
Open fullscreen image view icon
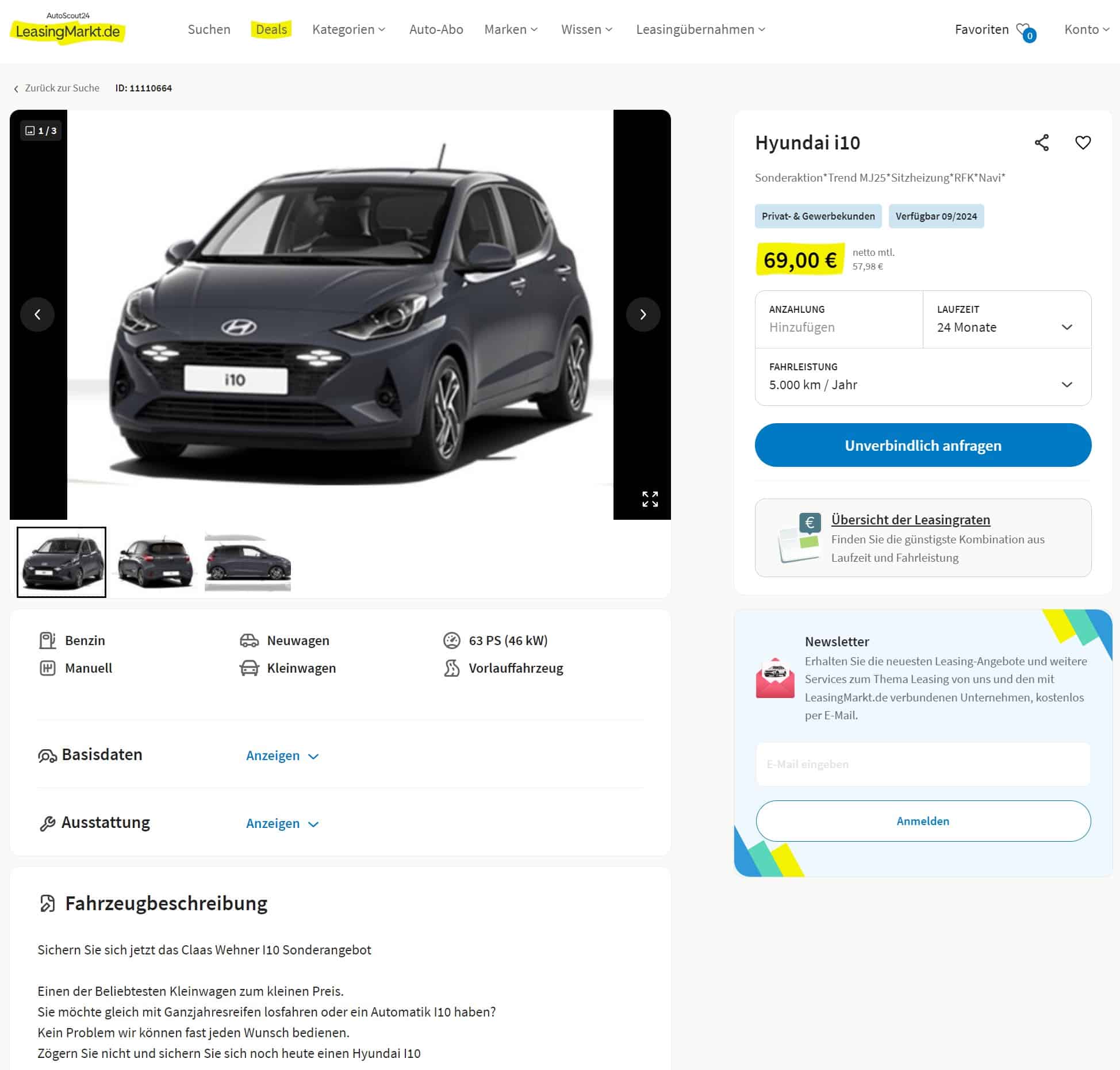pyautogui.click(x=650, y=498)
